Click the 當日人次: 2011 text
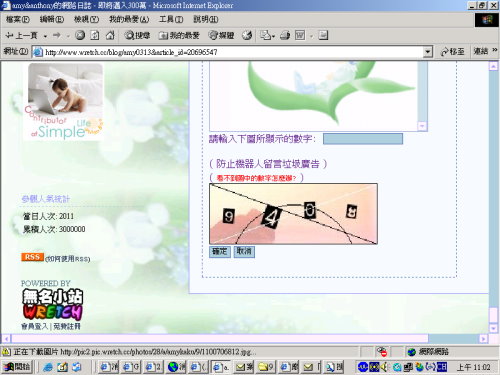This screenshot has width=500, height=375. click(48, 216)
